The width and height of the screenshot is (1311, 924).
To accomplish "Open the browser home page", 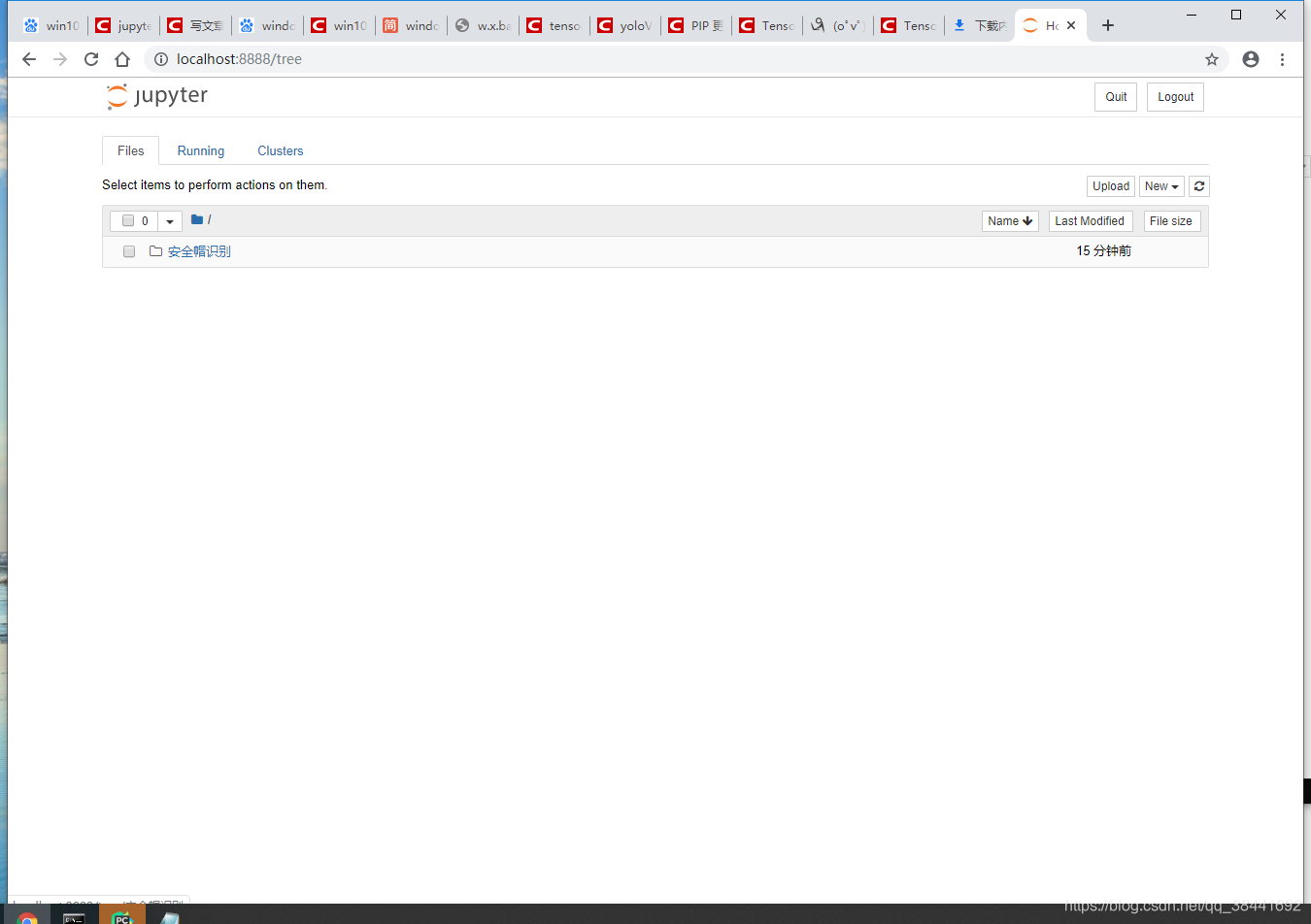I will pos(122,59).
